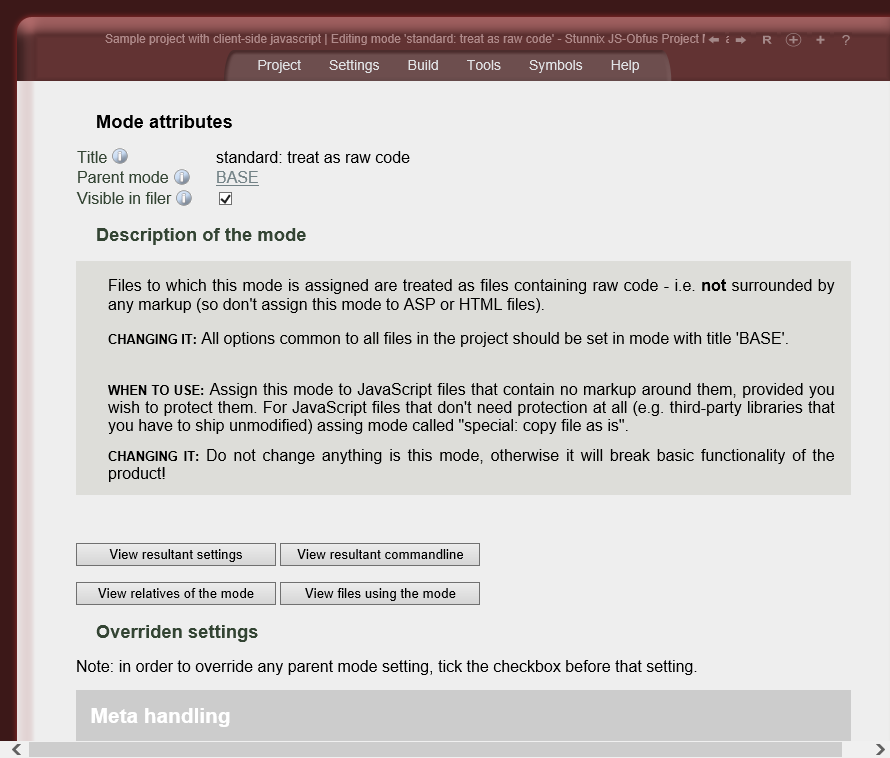Click View resultant commandline
Viewport: 890px width, 758px height.
click(x=380, y=554)
